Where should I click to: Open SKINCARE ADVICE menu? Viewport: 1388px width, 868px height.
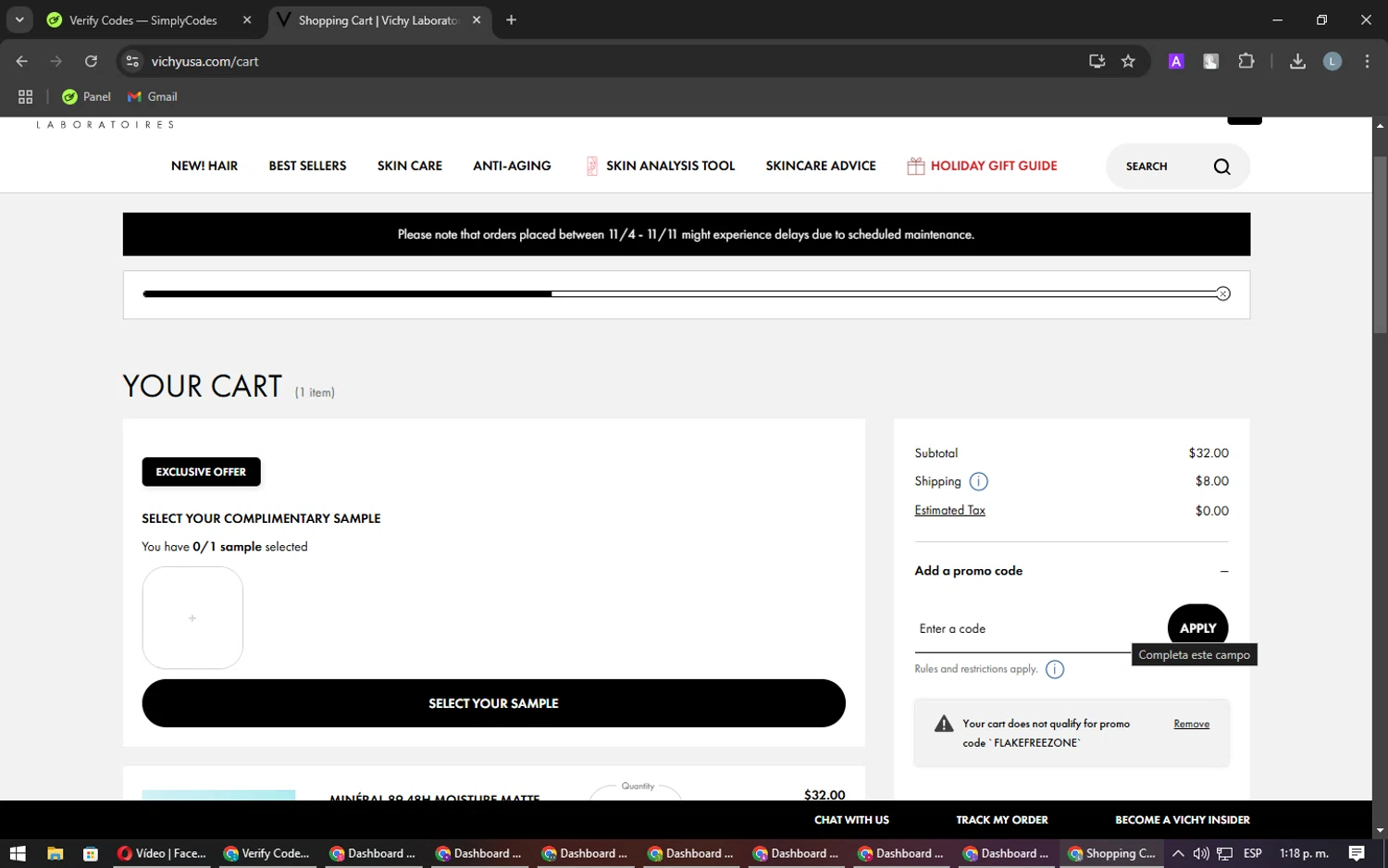point(821,166)
